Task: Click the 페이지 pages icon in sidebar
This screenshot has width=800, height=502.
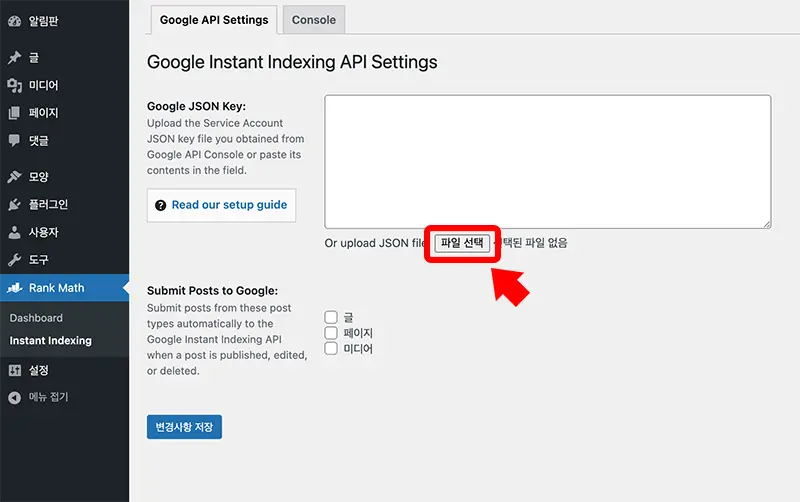Action: 14,113
